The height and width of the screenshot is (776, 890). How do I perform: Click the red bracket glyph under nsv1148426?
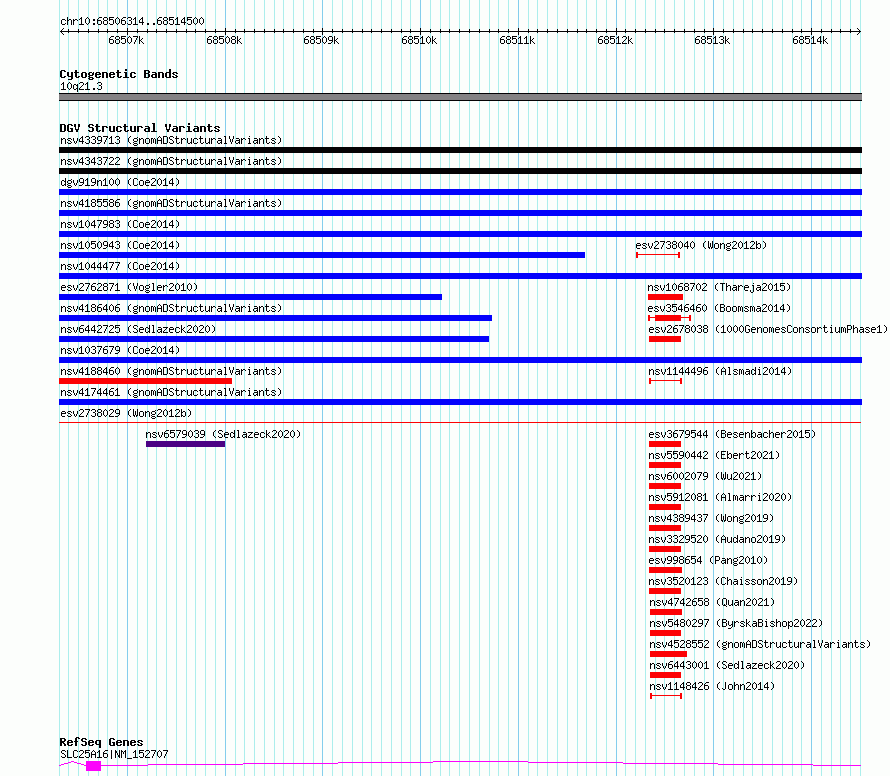tap(666, 696)
